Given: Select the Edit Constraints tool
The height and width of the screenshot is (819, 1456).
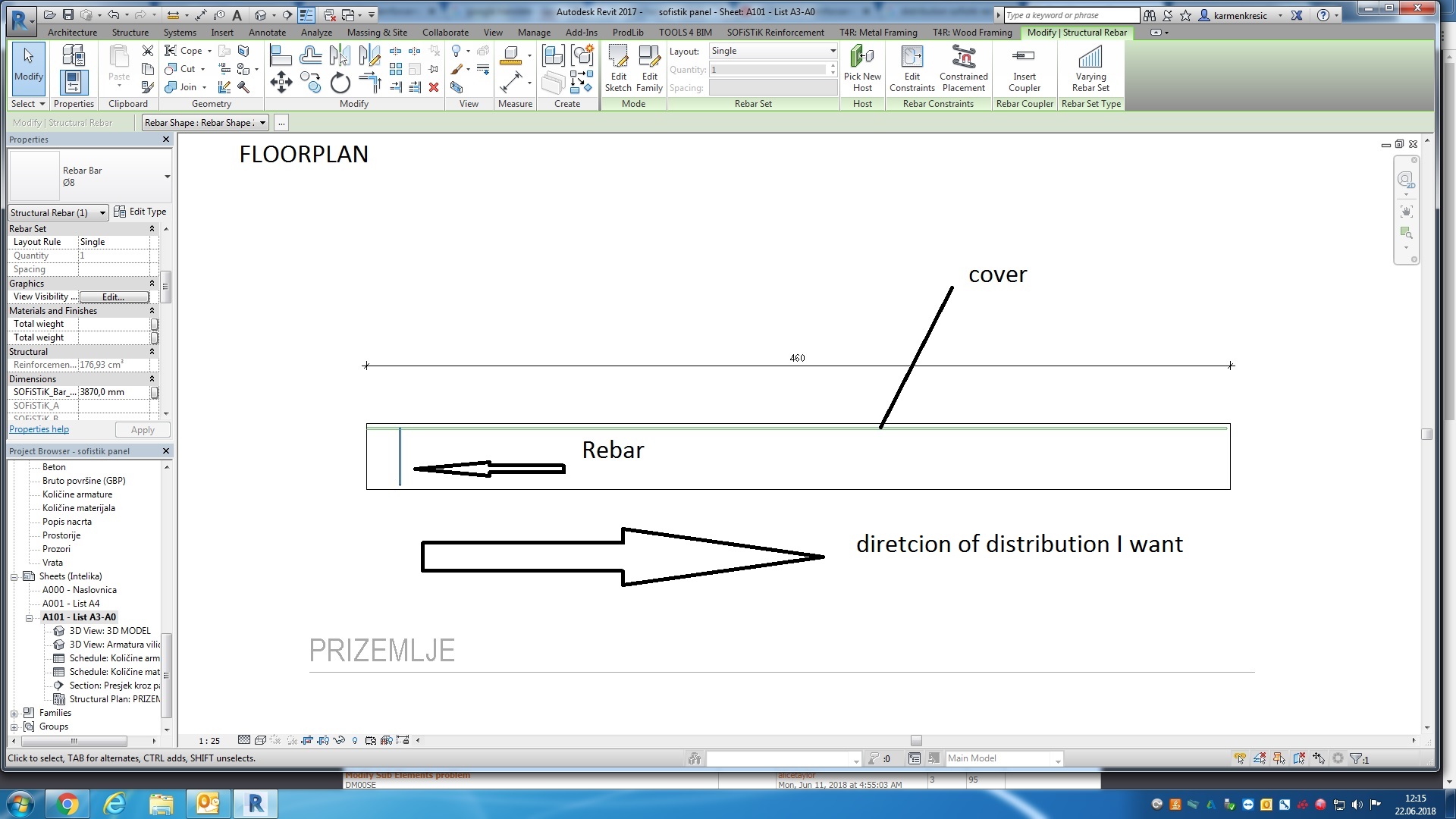Looking at the screenshot, I should pyautogui.click(x=912, y=67).
